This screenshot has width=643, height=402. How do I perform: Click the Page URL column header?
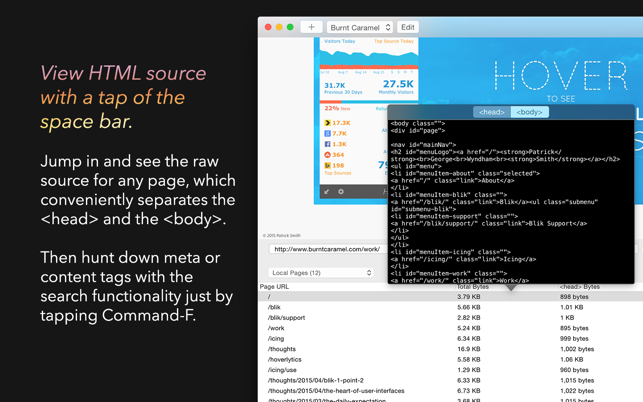tap(274, 287)
